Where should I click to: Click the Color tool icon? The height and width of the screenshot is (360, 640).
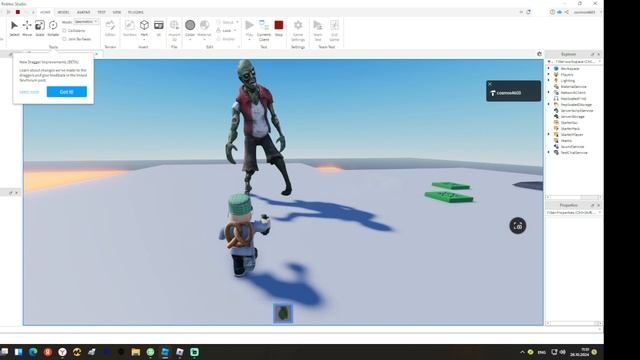[x=190, y=25]
